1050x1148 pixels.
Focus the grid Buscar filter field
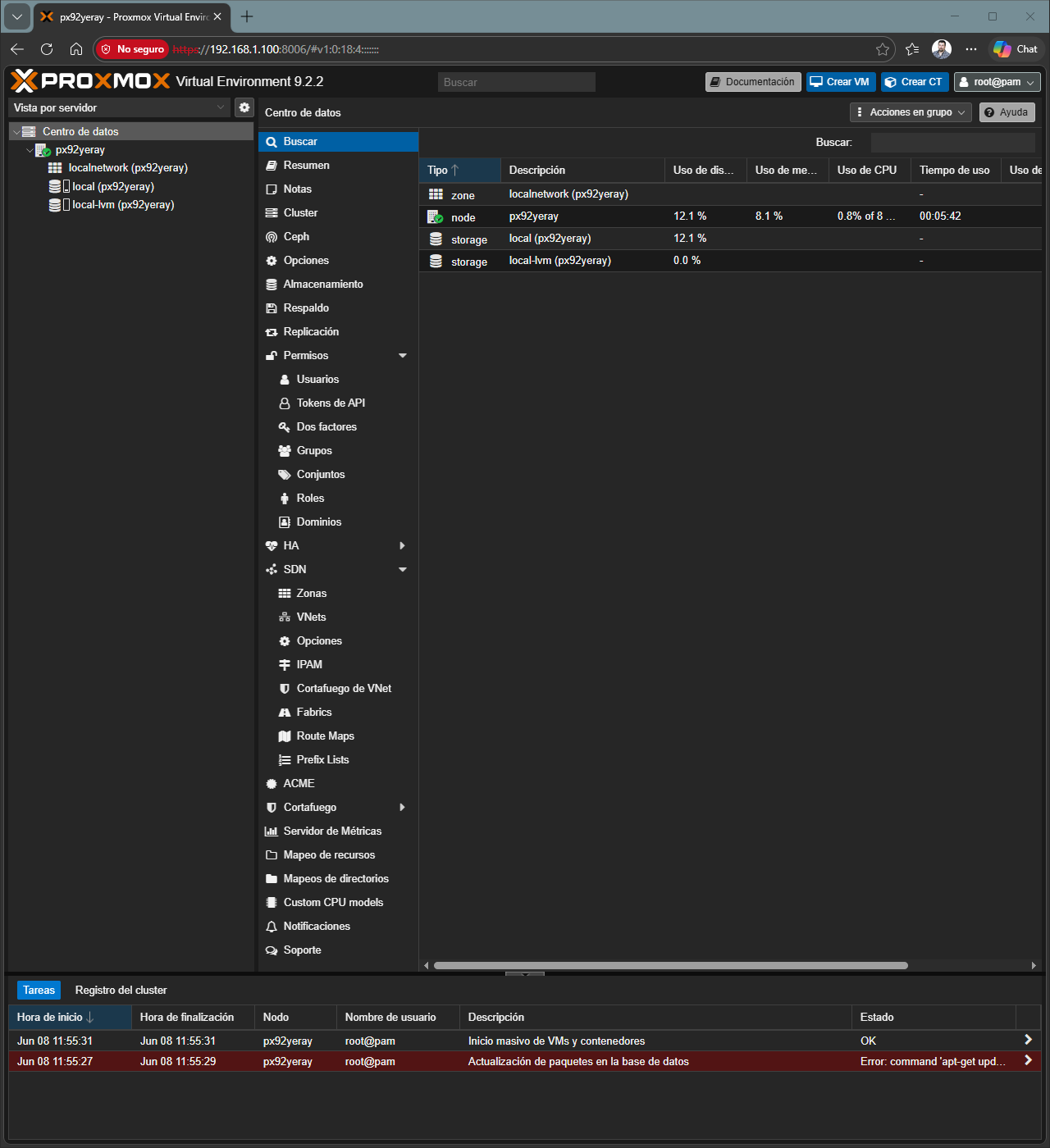[952, 143]
